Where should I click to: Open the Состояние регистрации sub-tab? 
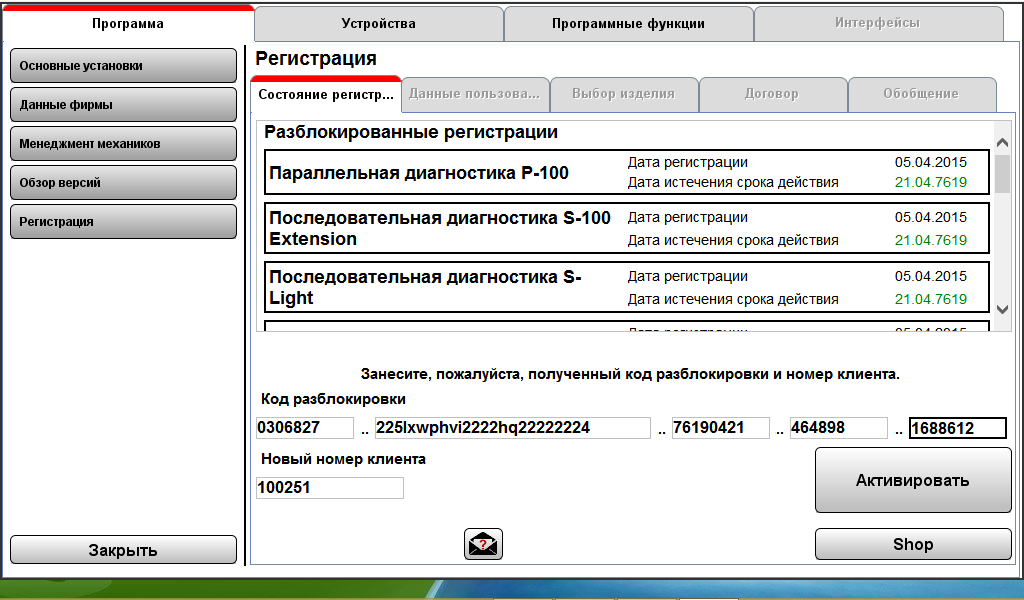[326, 94]
